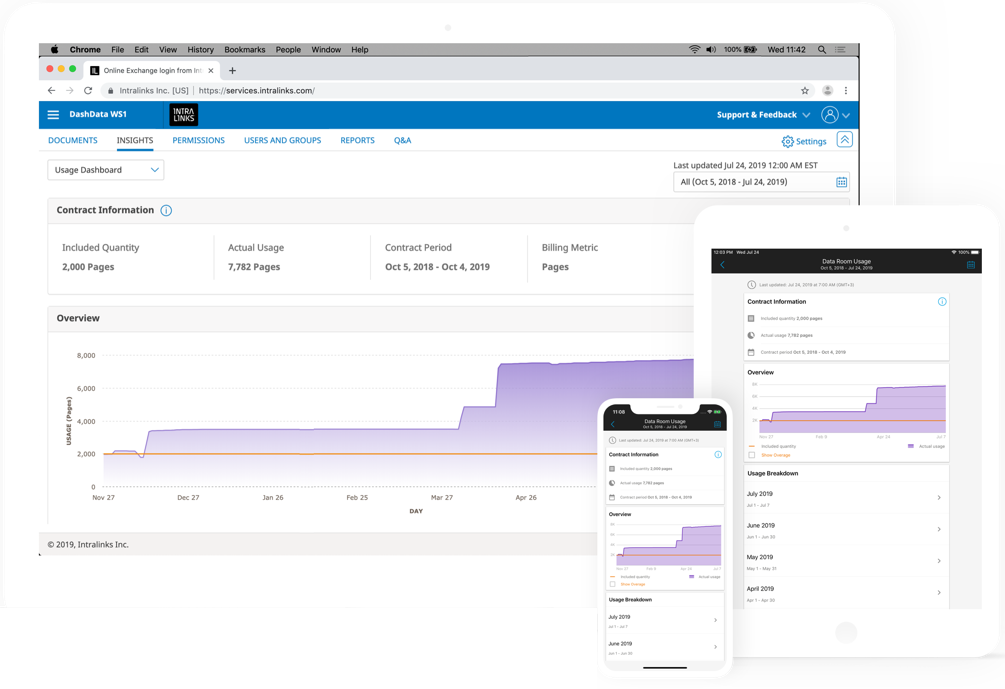Expand April 2019 usage breakdown on the tablet
Image resolution: width=1005 pixels, height=689 pixels.
pos(845,594)
